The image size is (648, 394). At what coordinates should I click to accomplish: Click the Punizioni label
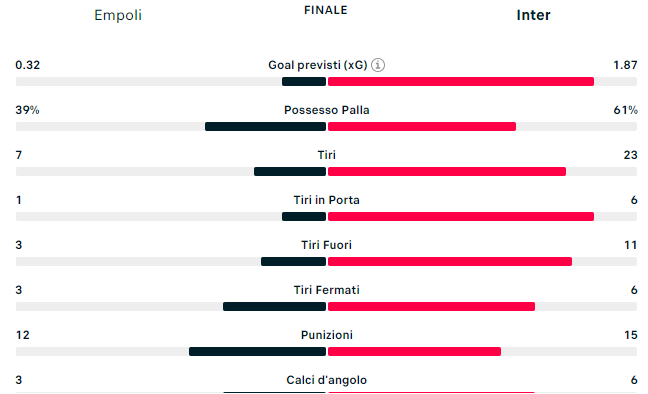pos(326,335)
